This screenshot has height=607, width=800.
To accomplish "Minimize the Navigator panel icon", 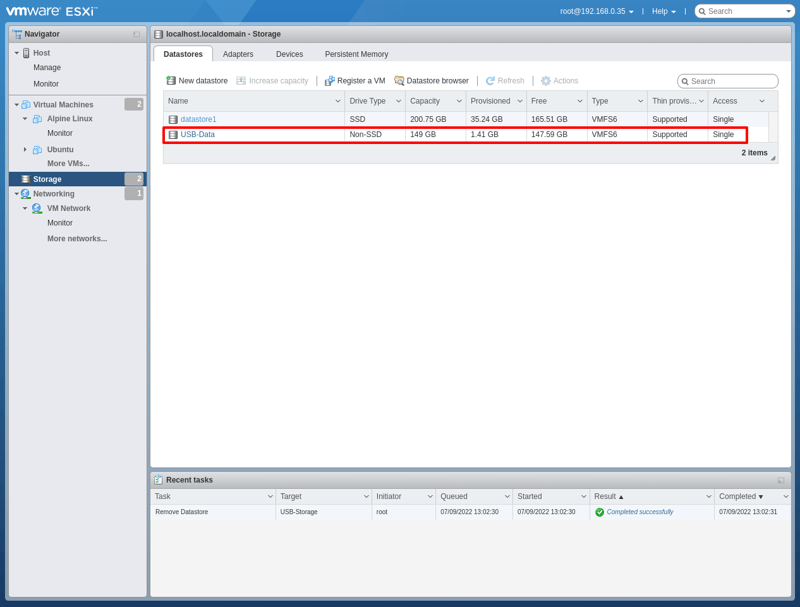I will [x=137, y=34].
